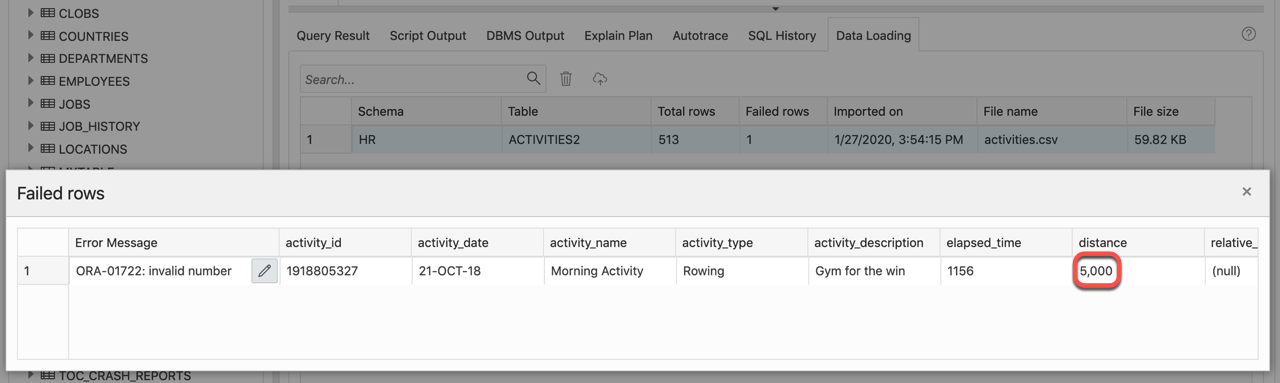The image size is (1280, 383).
Task: Switch to the Autotrace tab
Action: [700, 35]
